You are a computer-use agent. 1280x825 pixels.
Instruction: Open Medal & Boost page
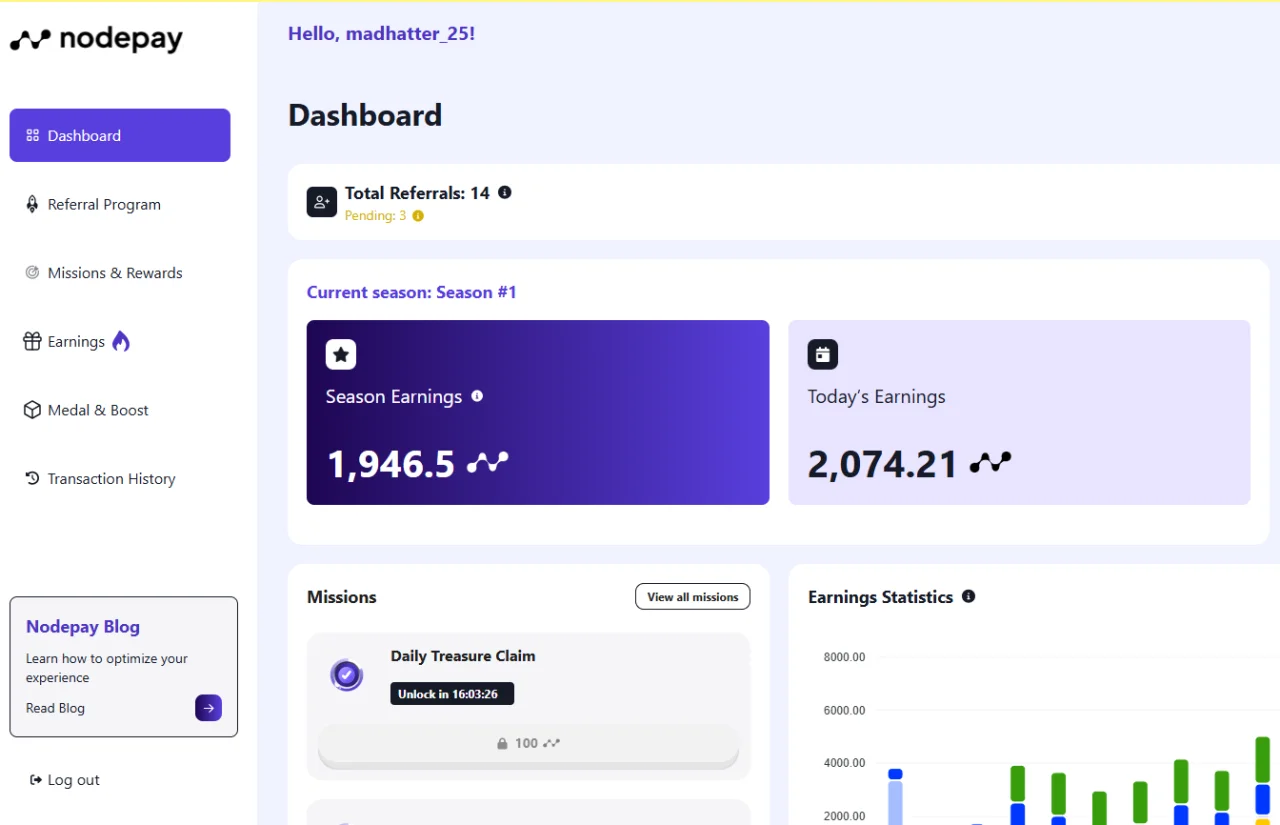tap(98, 410)
